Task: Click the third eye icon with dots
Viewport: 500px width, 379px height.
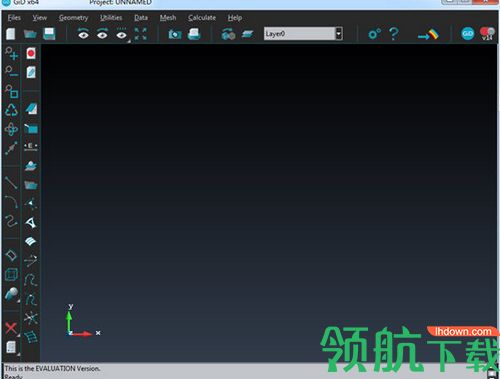Action: [x=121, y=34]
